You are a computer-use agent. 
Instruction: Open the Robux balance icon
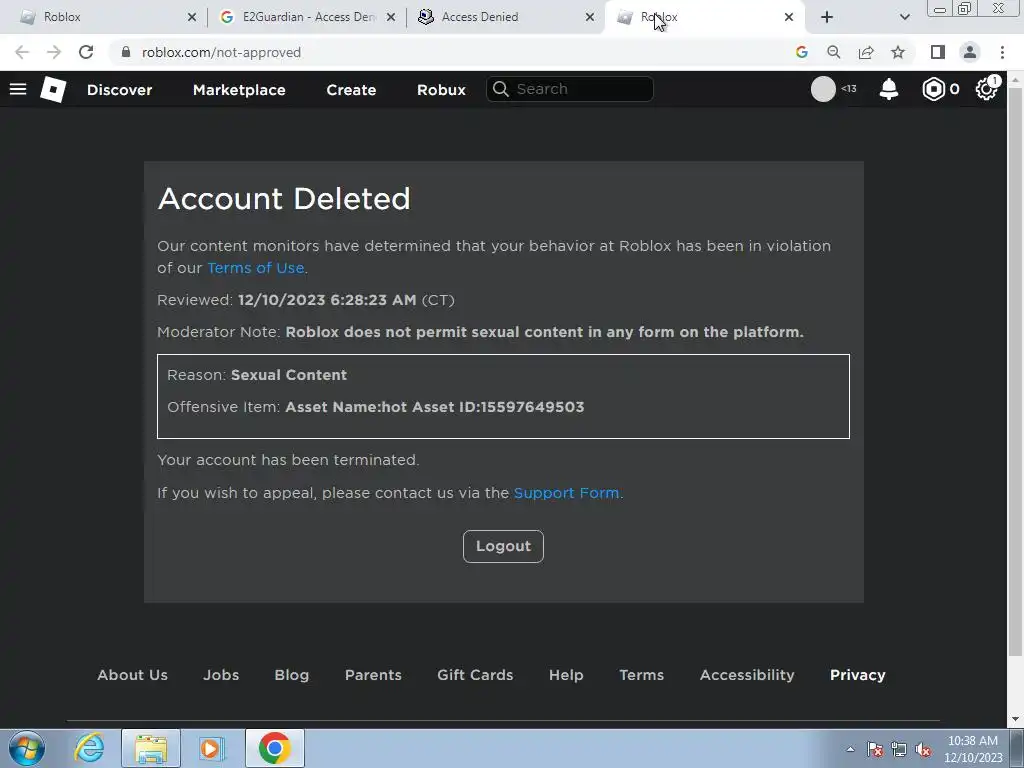[x=934, y=89]
